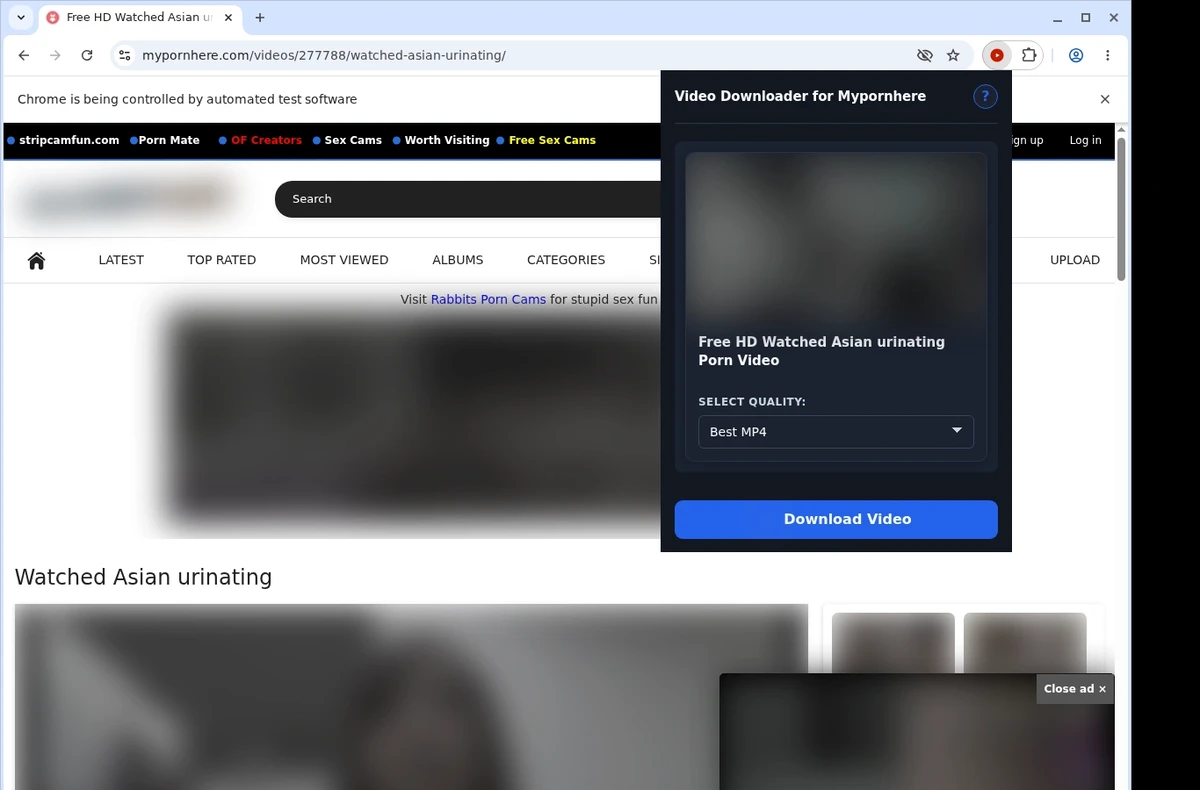Go forward in browser history
1200x790 pixels.
55,55
